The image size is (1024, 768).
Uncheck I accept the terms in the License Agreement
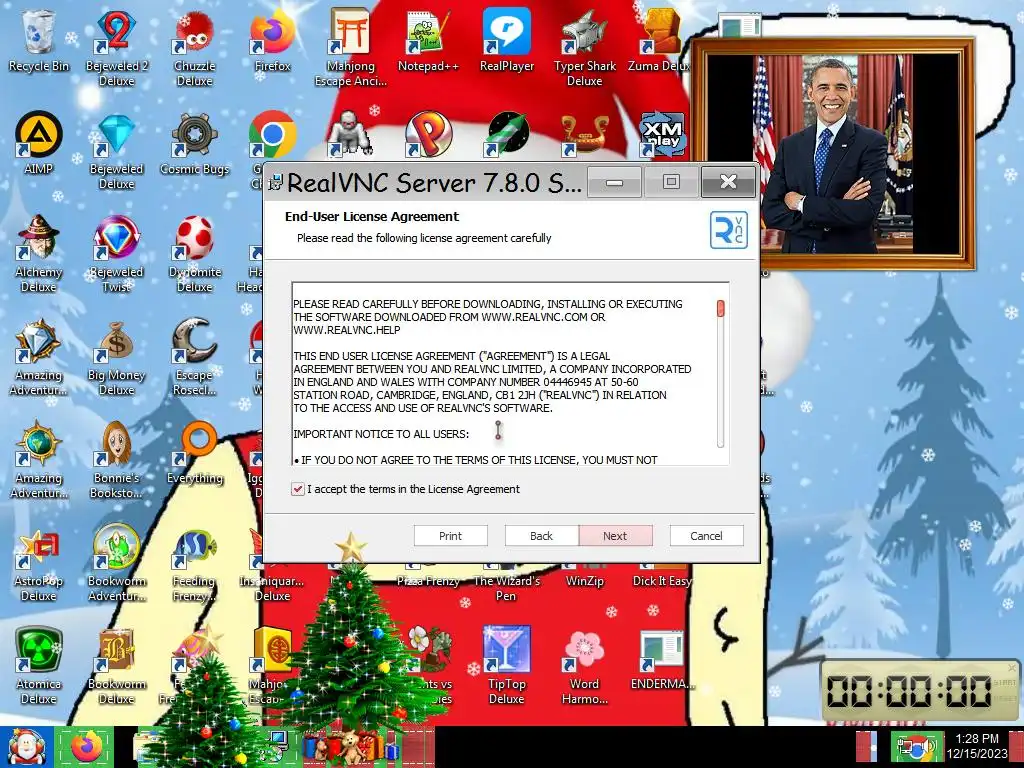point(298,489)
